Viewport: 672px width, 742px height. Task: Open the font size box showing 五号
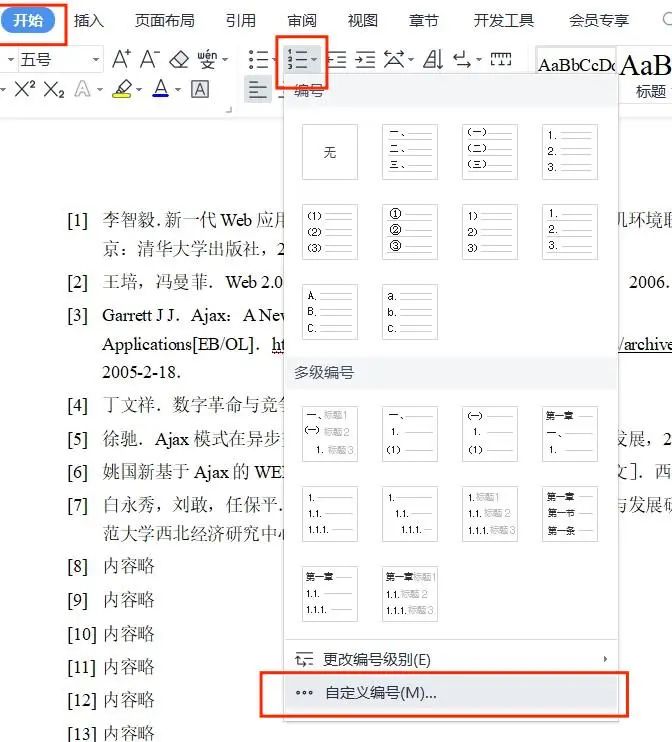coord(60,60)
